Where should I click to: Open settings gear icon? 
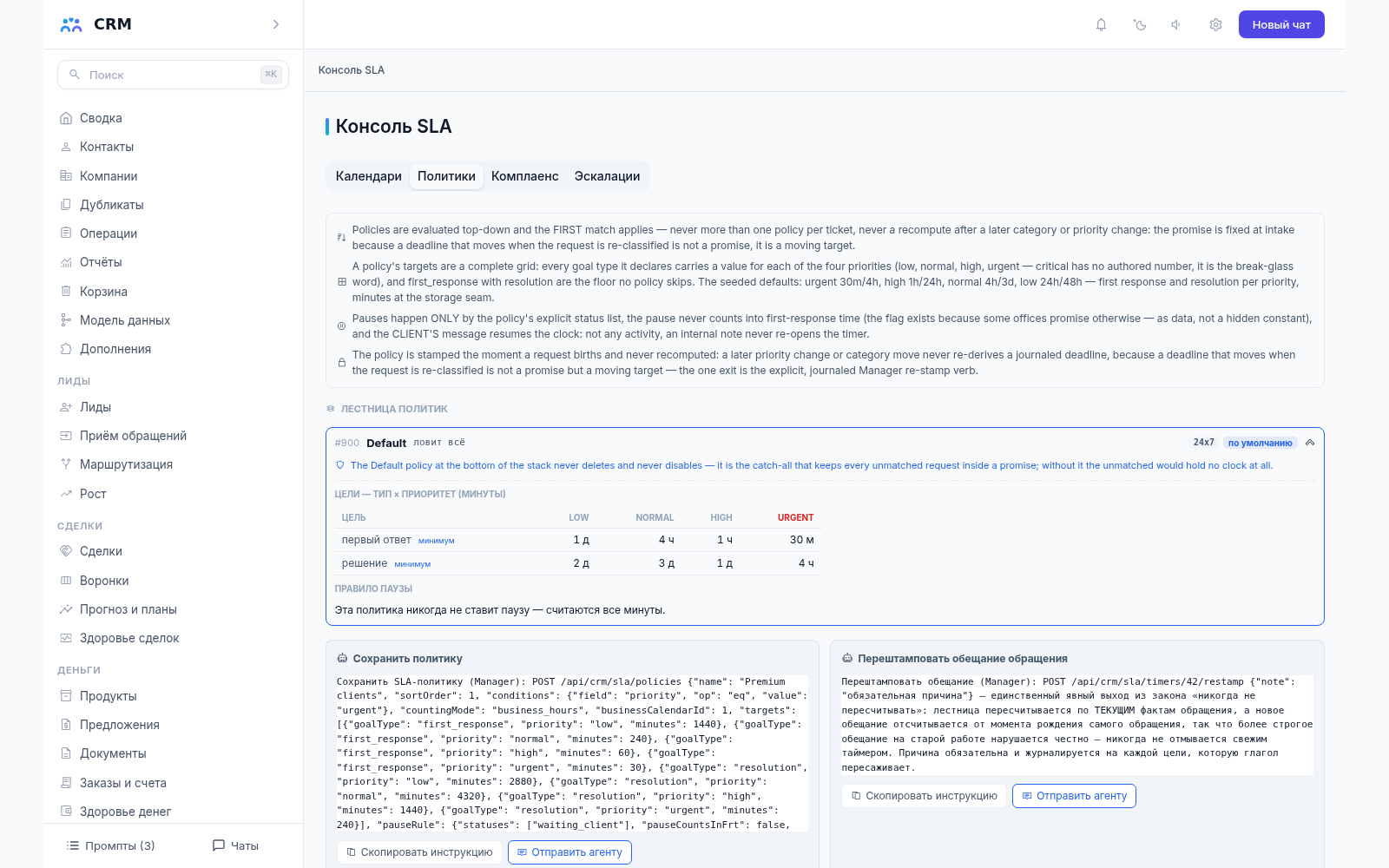coord(1215,24)
